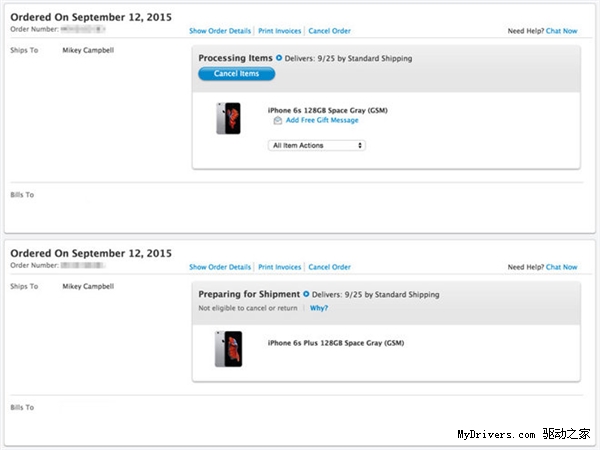Click the Why? link about cancel eligibility

[x=319, y=308]
